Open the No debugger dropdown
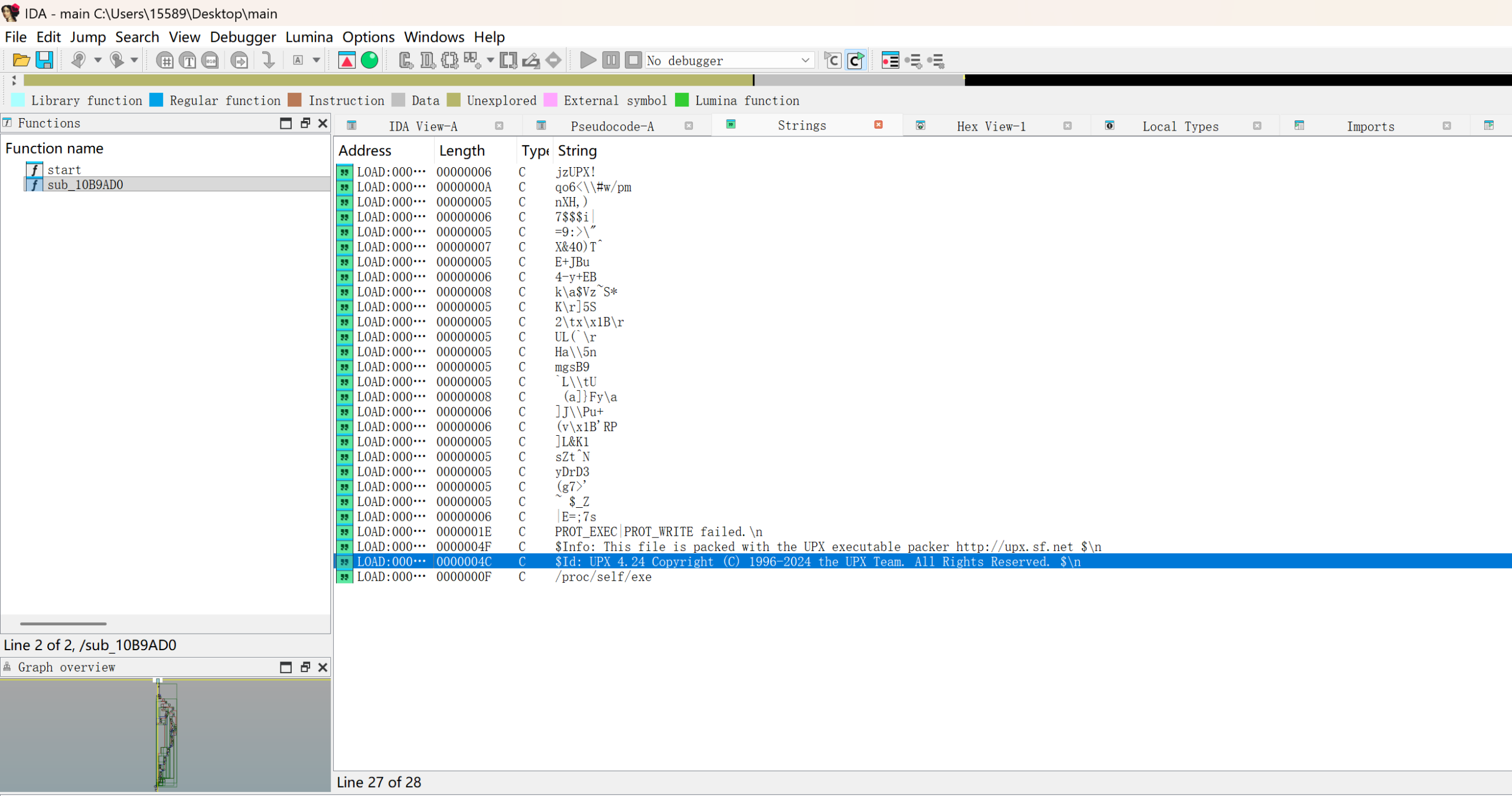Image resolution: width=1512 pixels, height=796 pixels. pyautogui.click(x=805, y=60)
